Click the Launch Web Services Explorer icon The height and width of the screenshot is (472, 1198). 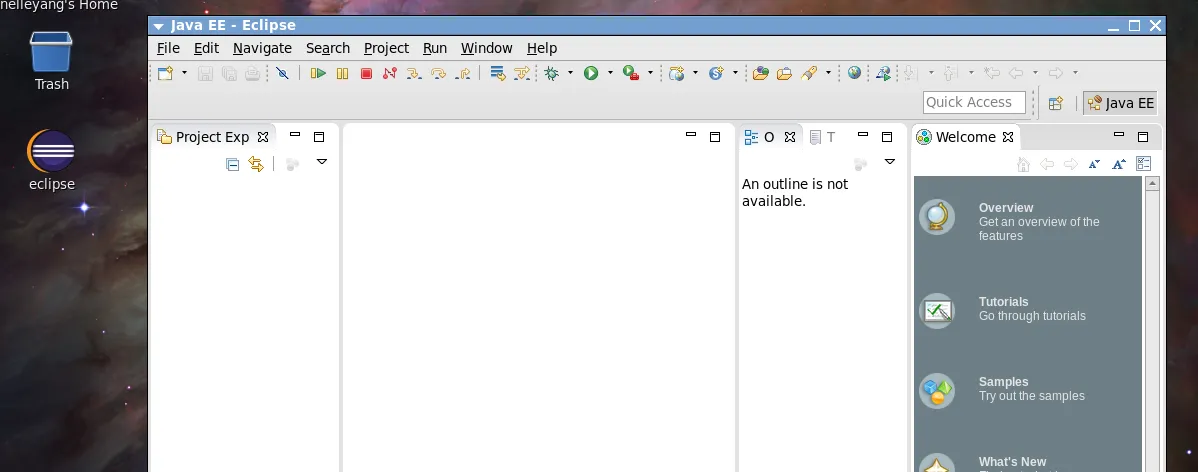click(x=883, y=73)
